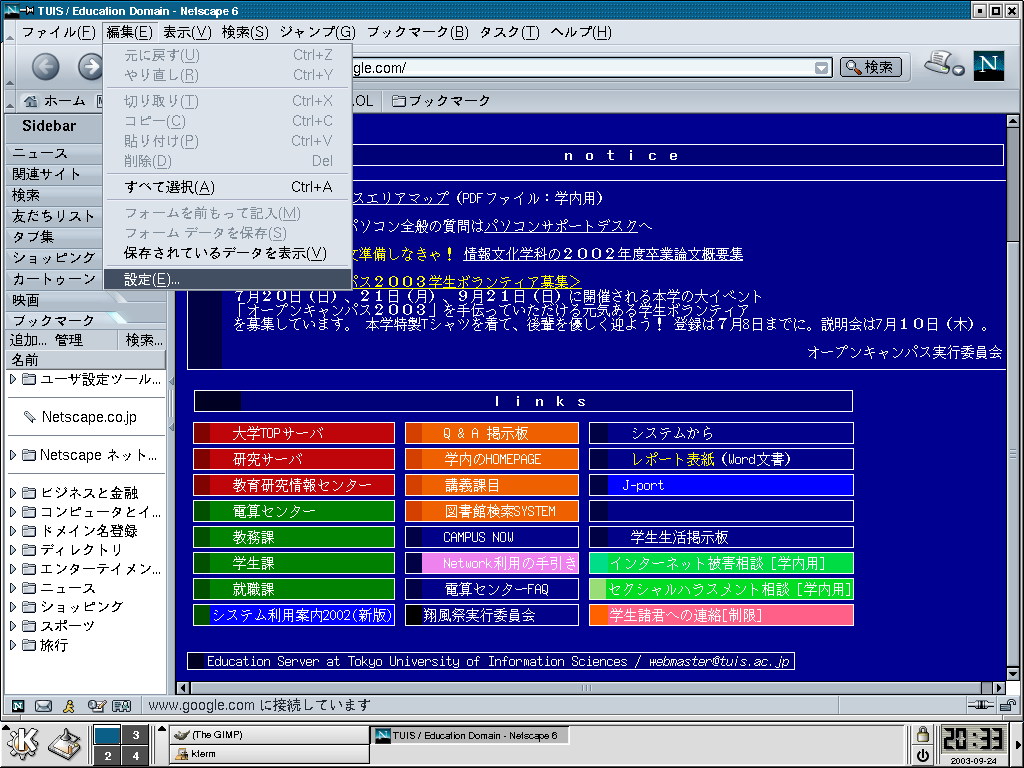Open the KDE K start menu
The height and width of the screenshot is (768, 1024).
click(x=23, y=744)
